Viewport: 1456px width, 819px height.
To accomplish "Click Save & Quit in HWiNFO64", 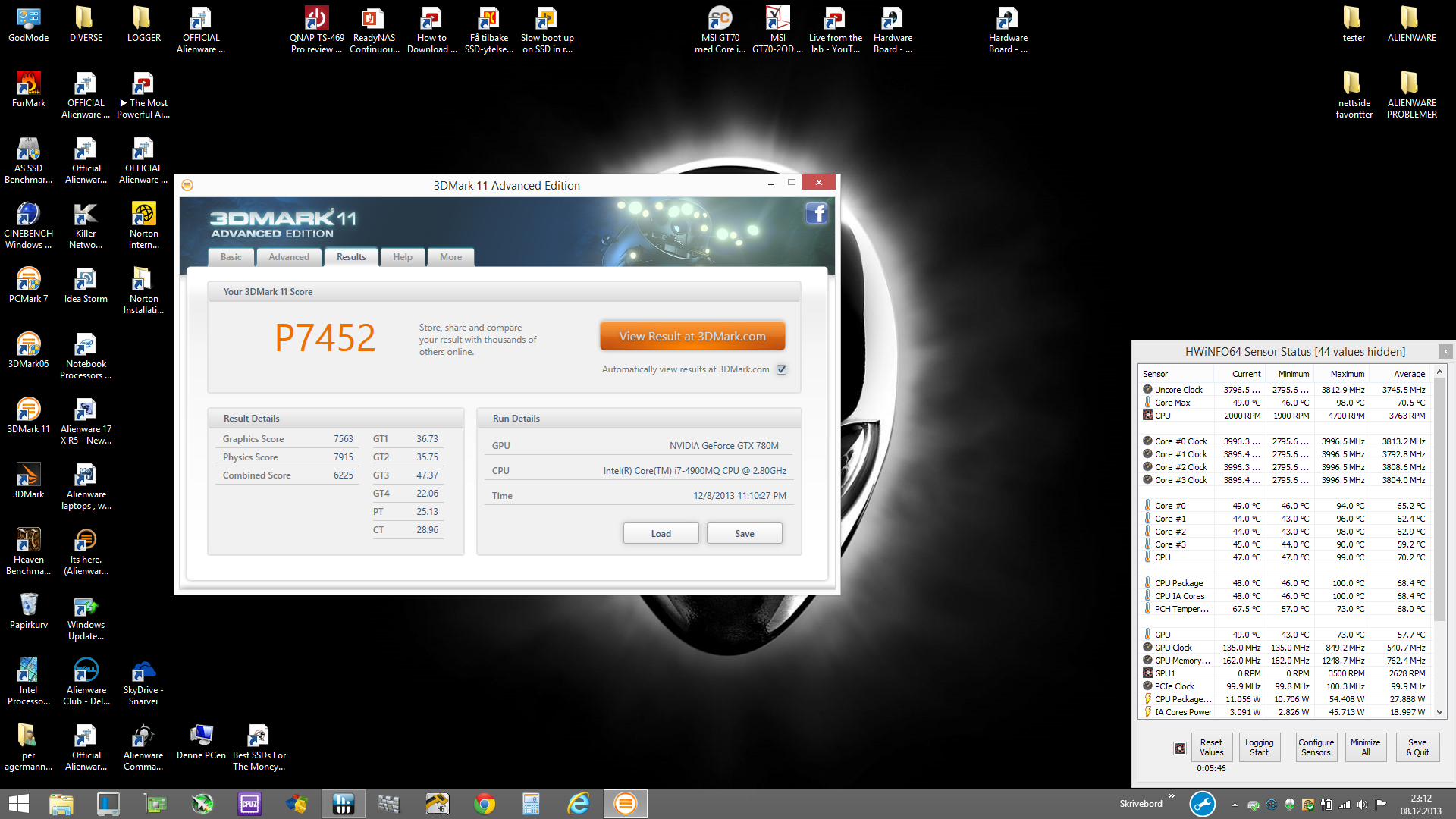I will pyautogui.click(x=1417, y=748).
